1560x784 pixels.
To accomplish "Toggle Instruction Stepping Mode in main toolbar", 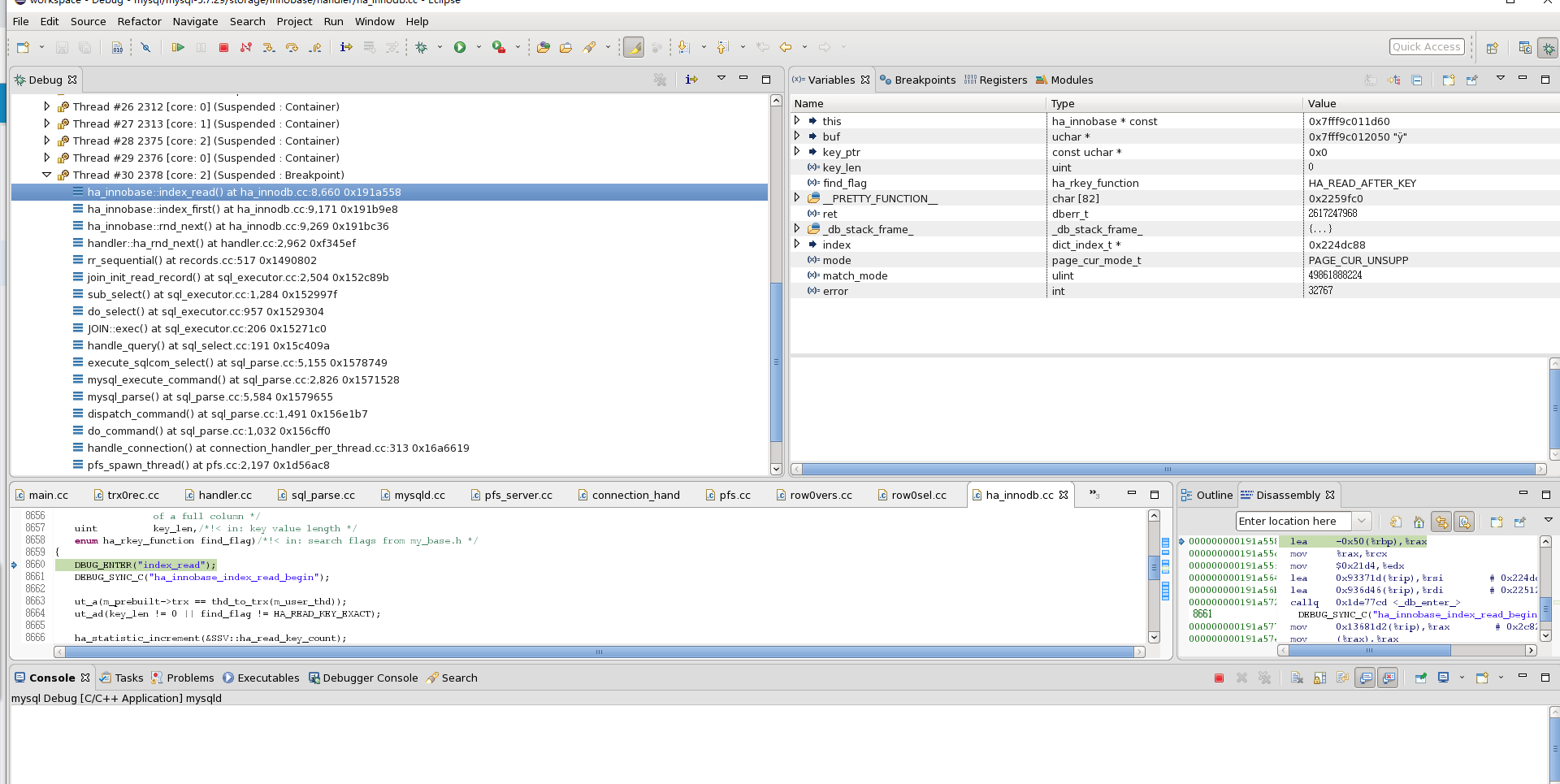I will [x=346, y=48].
